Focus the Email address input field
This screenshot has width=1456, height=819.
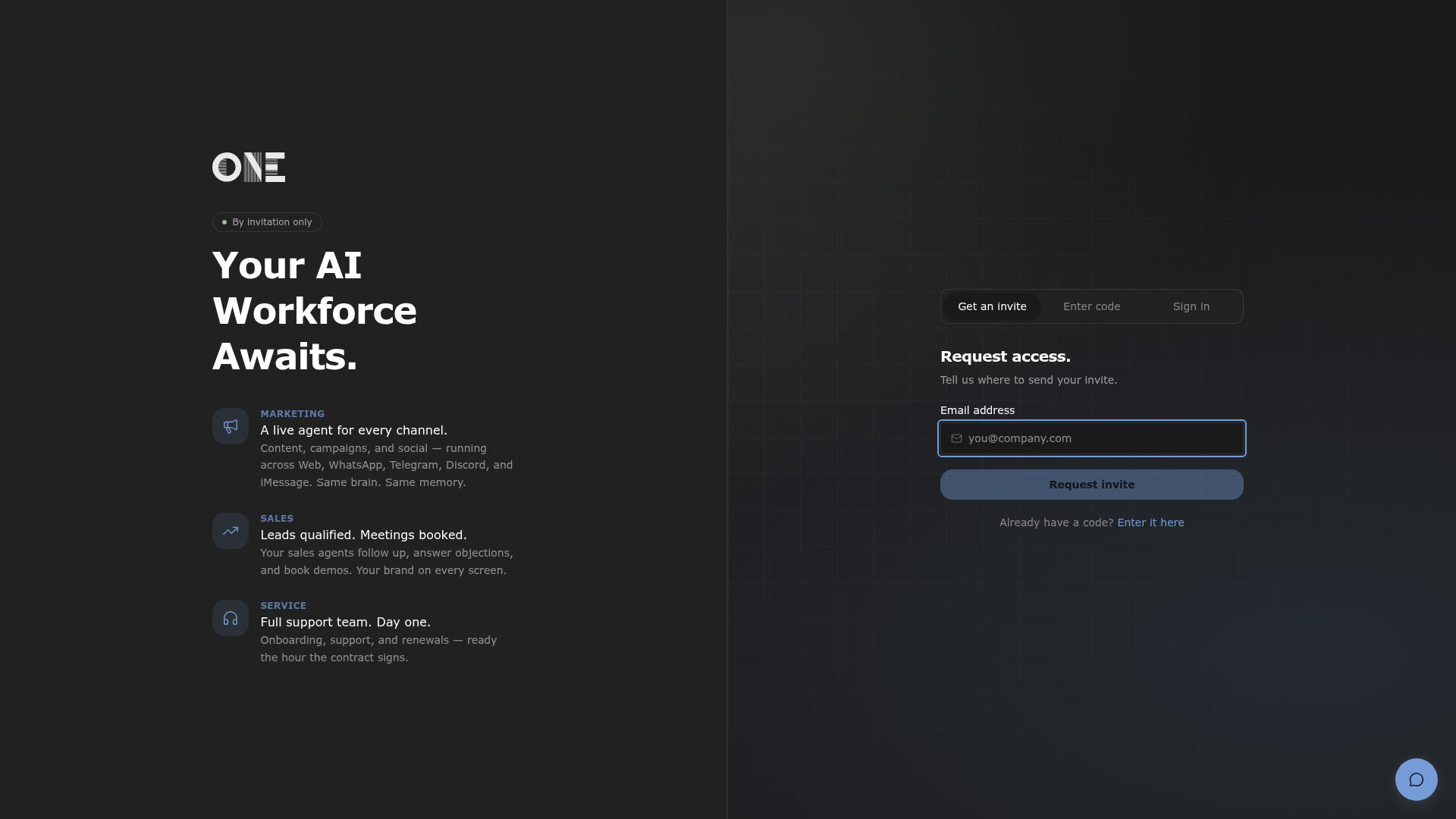click(x=1092, y=438)
